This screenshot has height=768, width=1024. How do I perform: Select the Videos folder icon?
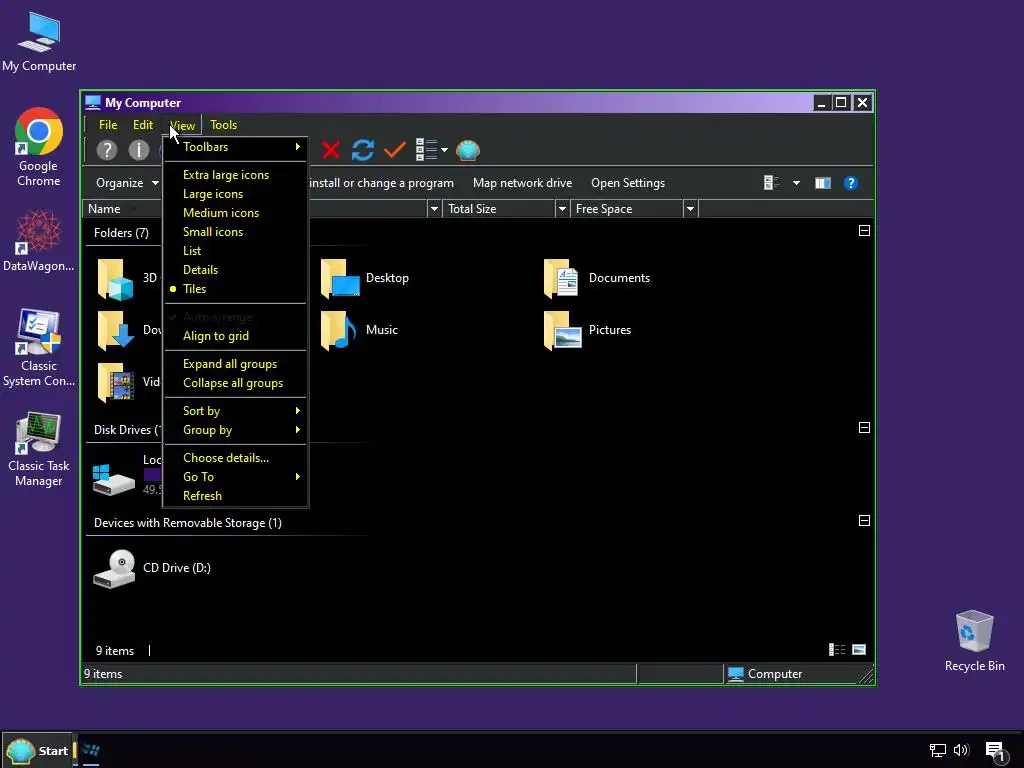point(116,382)
